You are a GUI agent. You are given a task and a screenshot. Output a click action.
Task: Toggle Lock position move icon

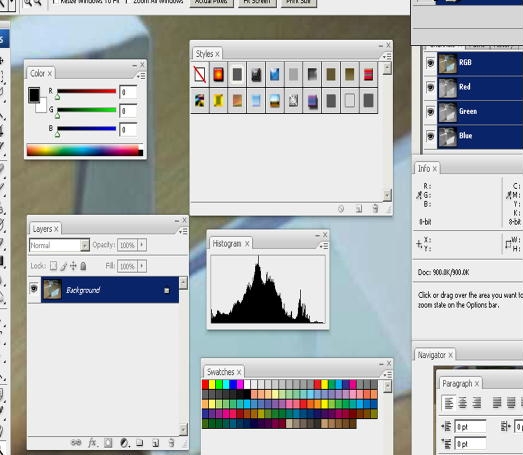click(73, 266)
